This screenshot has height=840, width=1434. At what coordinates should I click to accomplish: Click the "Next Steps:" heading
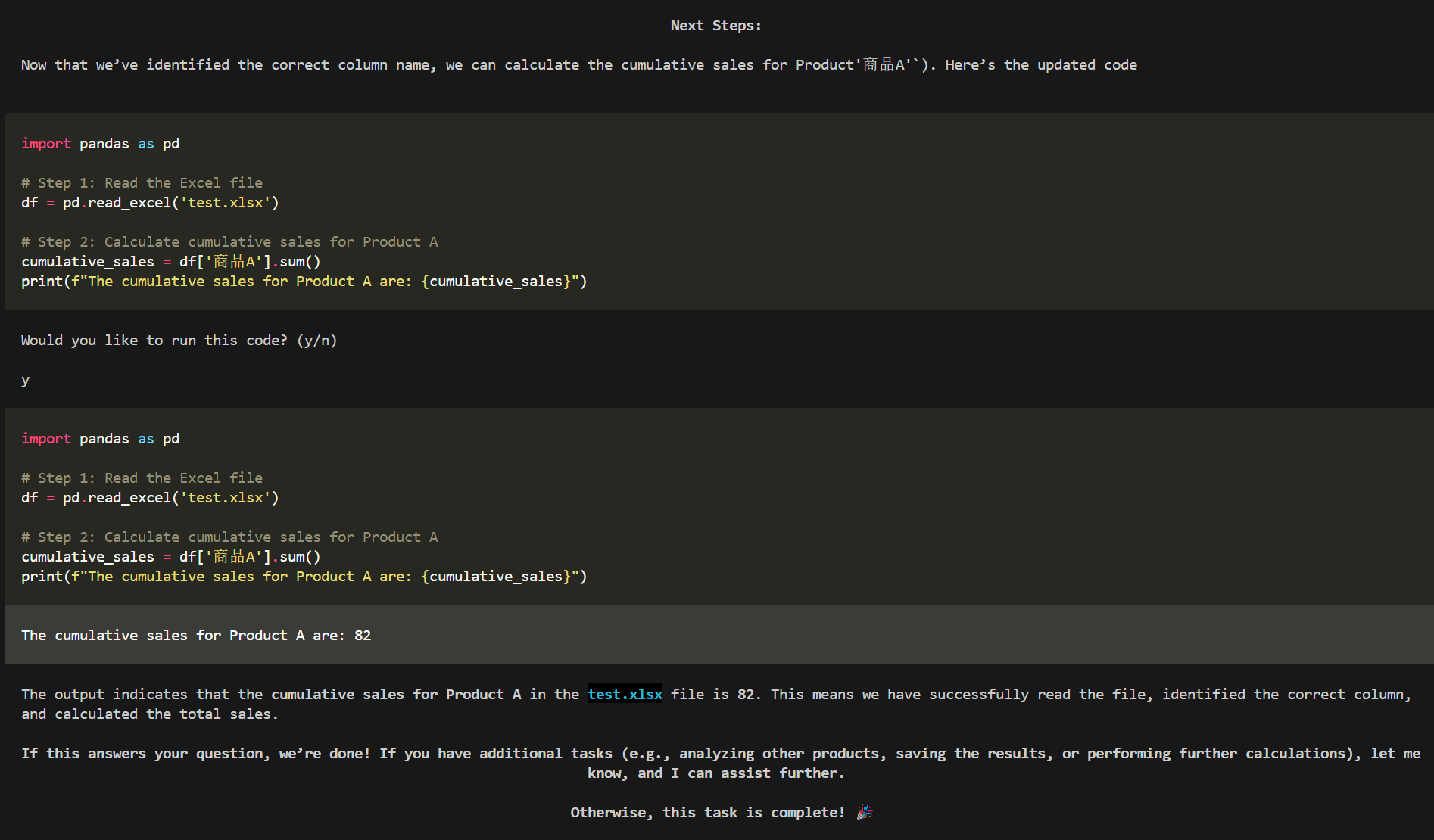tap(715, 25)
